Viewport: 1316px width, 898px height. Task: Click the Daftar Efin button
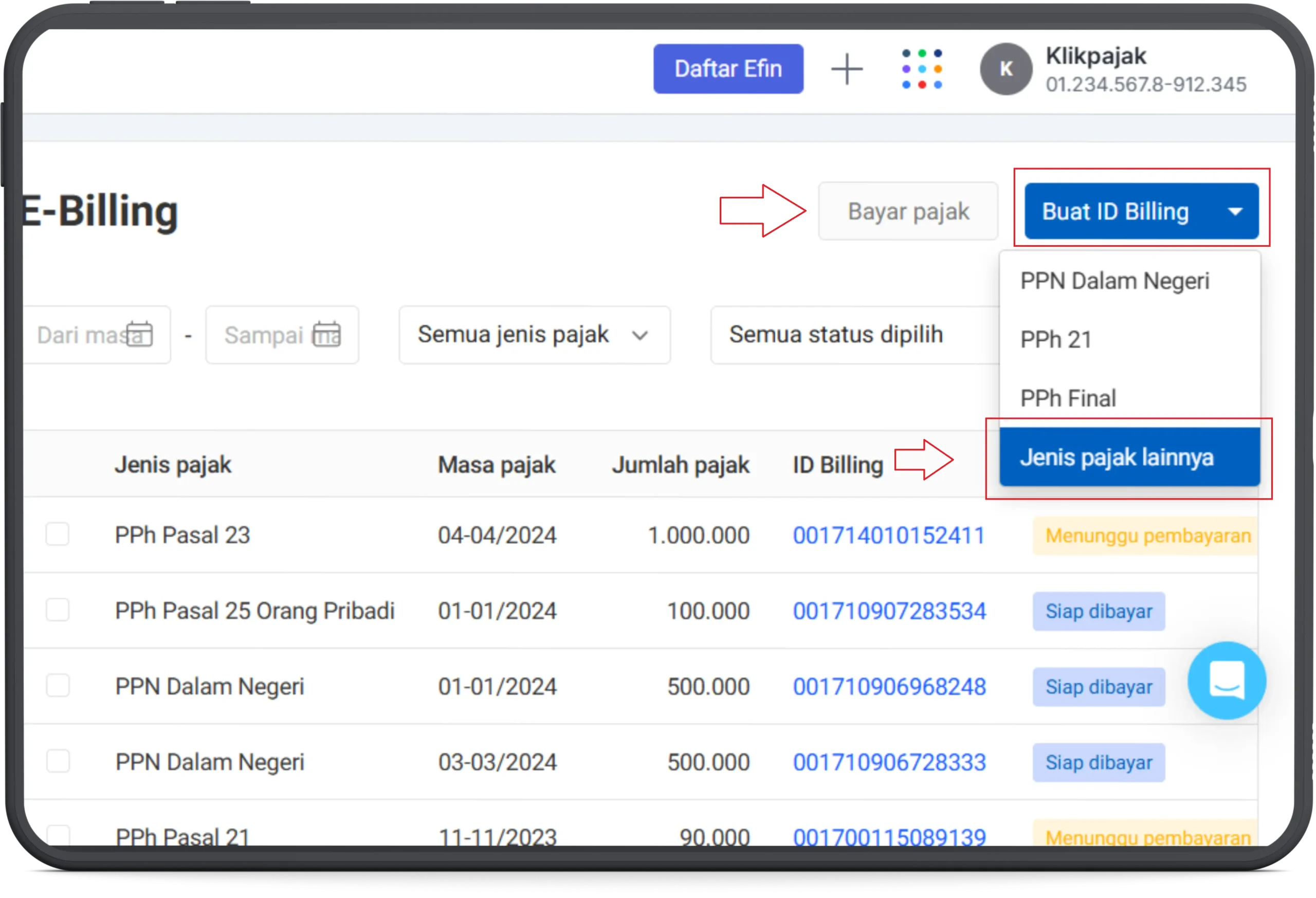[728, 68]
